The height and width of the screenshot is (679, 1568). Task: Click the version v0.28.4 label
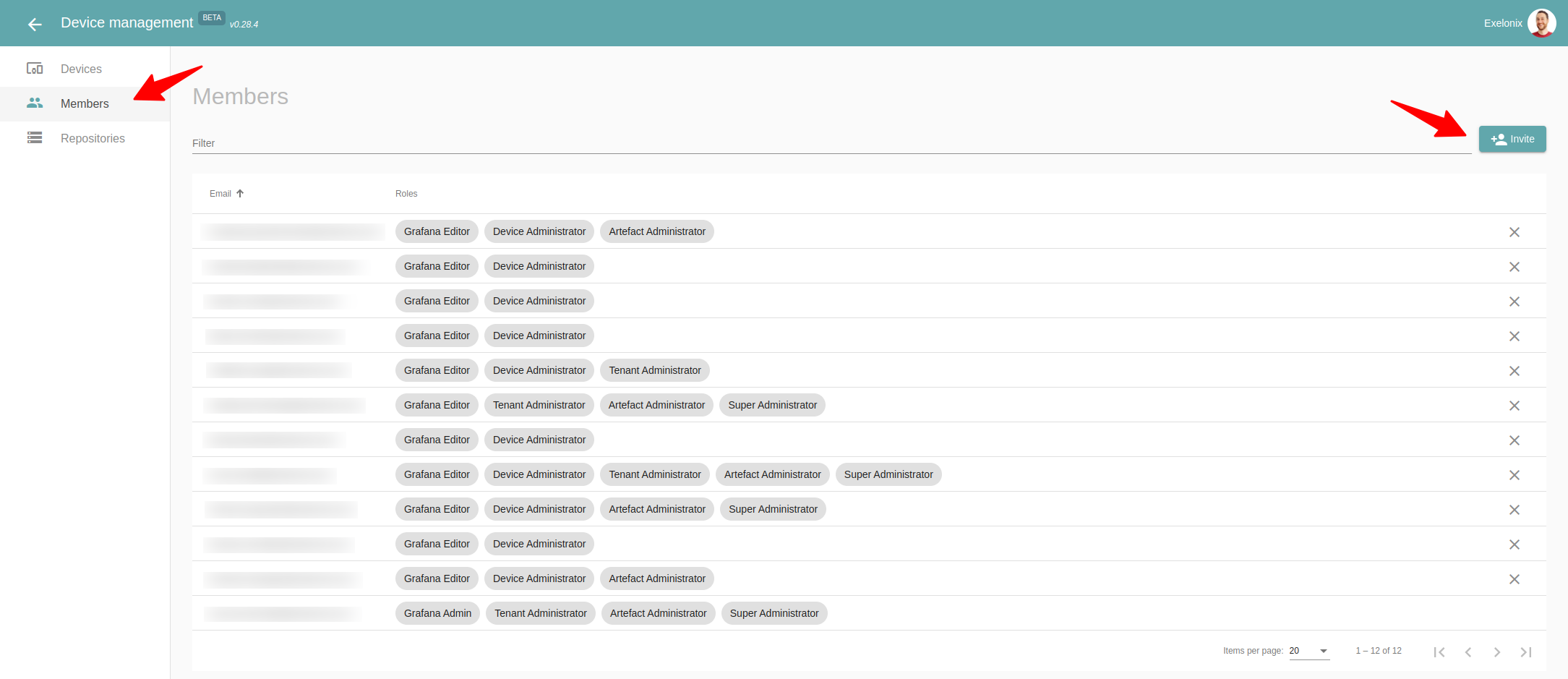tap(244, 25)
